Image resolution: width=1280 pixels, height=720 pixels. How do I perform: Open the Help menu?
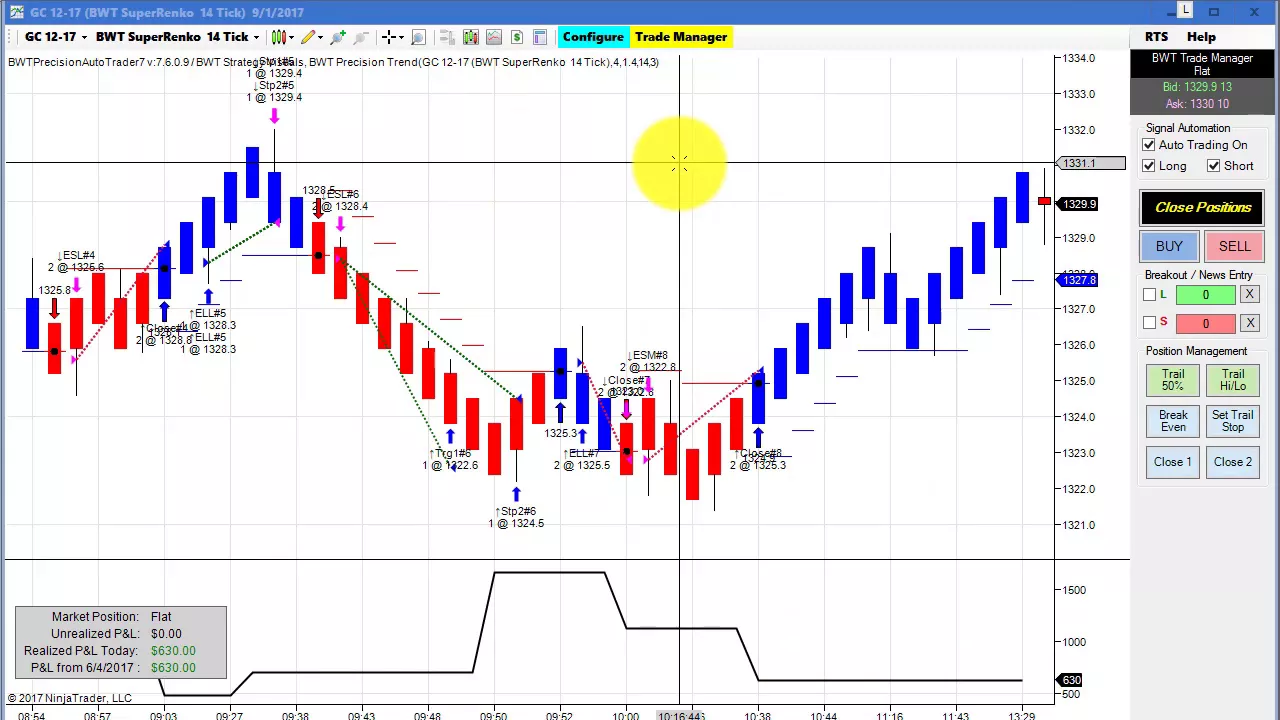[x=1201, y=37]
